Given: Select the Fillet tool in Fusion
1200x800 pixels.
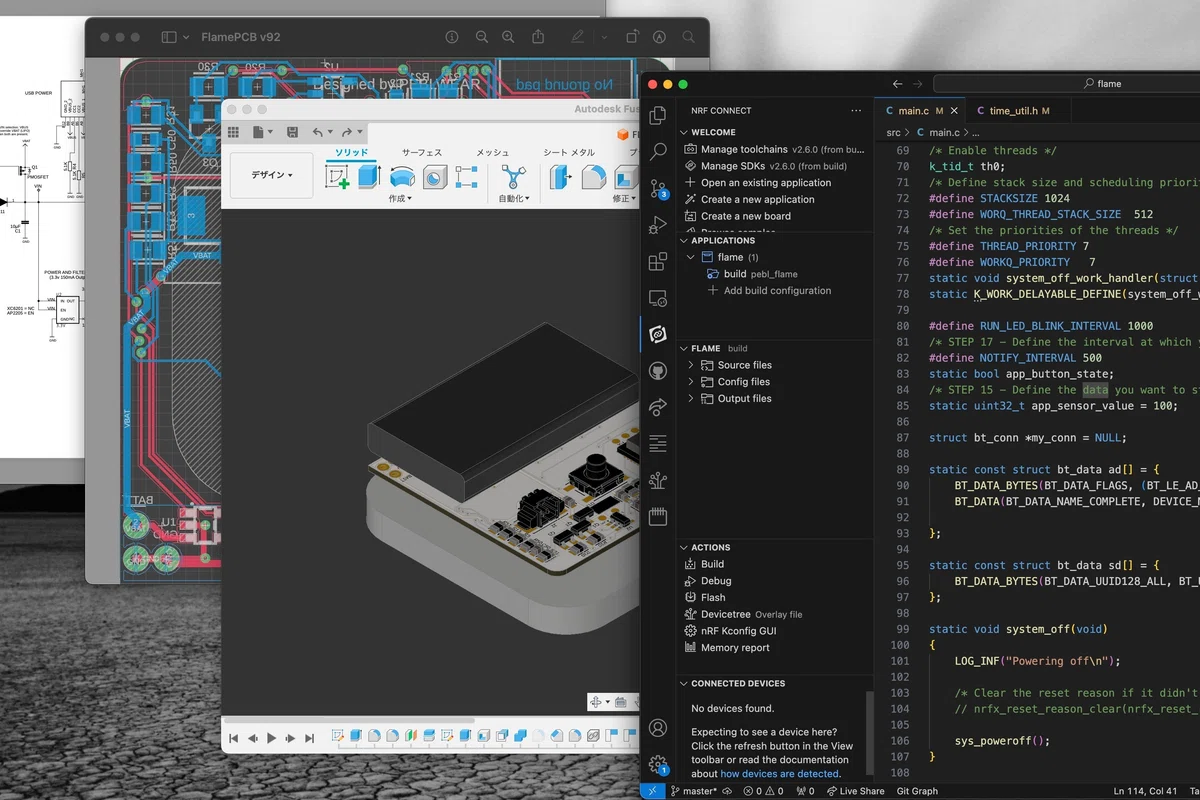Looking at the screenshot, I should tap(593, 178).
